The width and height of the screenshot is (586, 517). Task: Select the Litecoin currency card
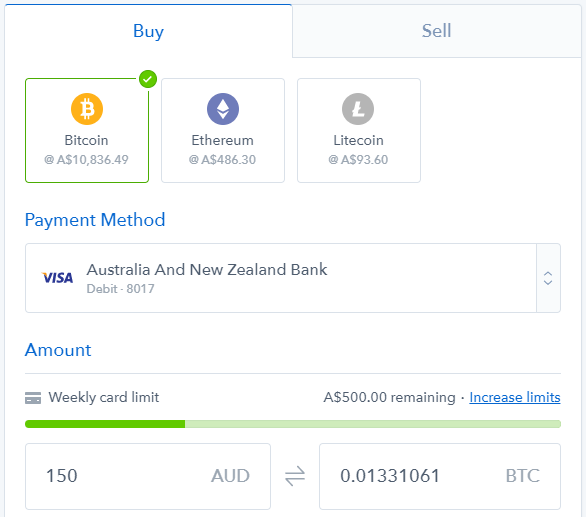(359, 130)
